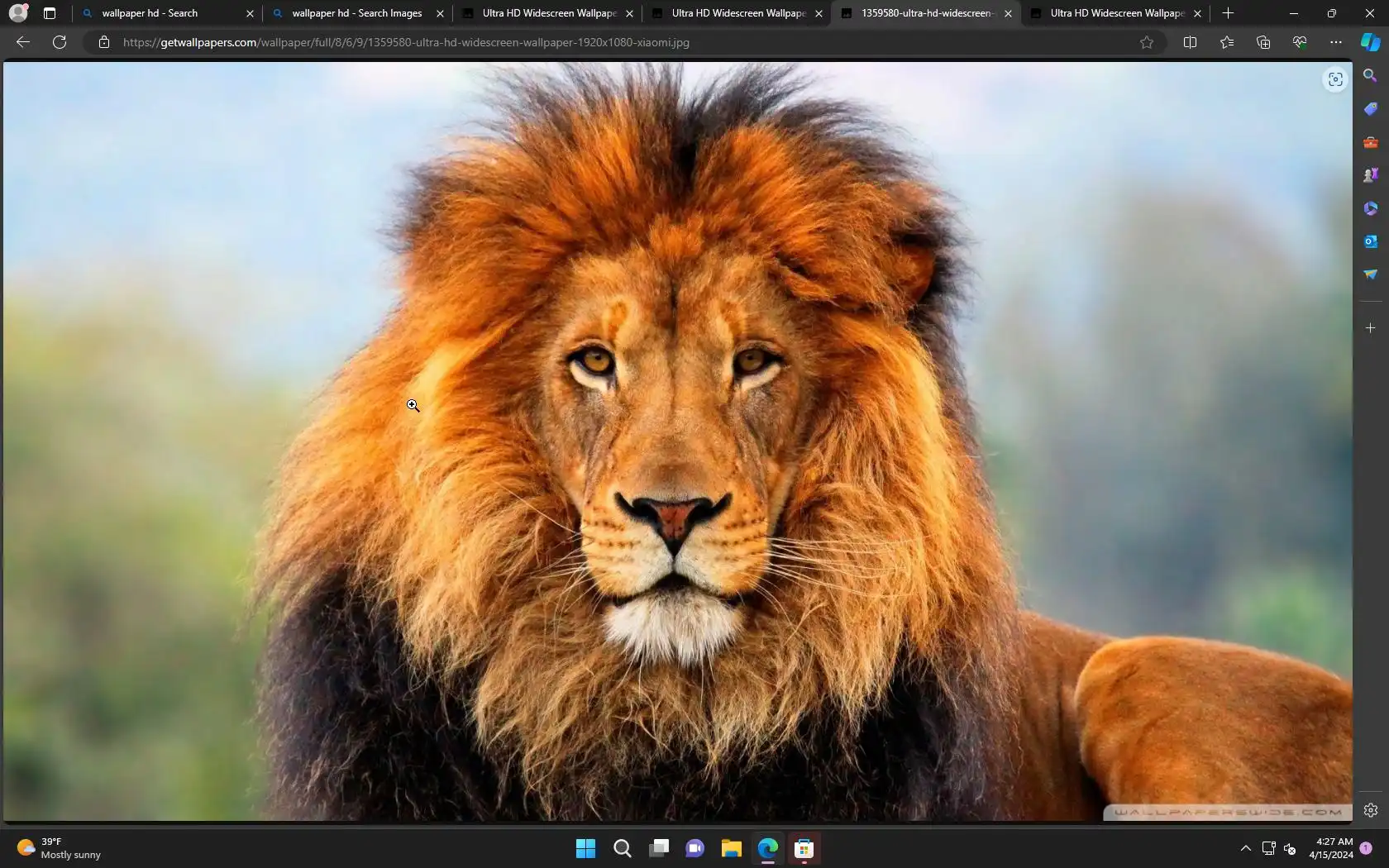Open the Settings and more menu

tap(1335, 42)
